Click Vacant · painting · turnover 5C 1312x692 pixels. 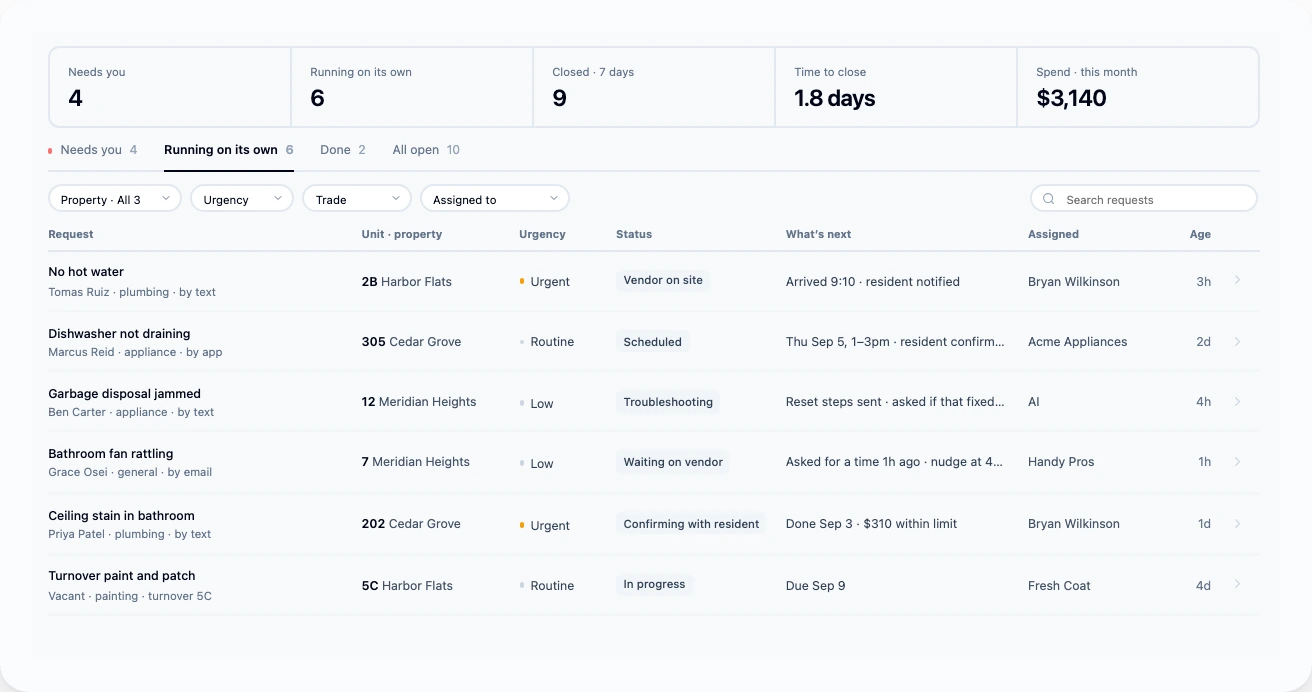[x=130, y=596]
